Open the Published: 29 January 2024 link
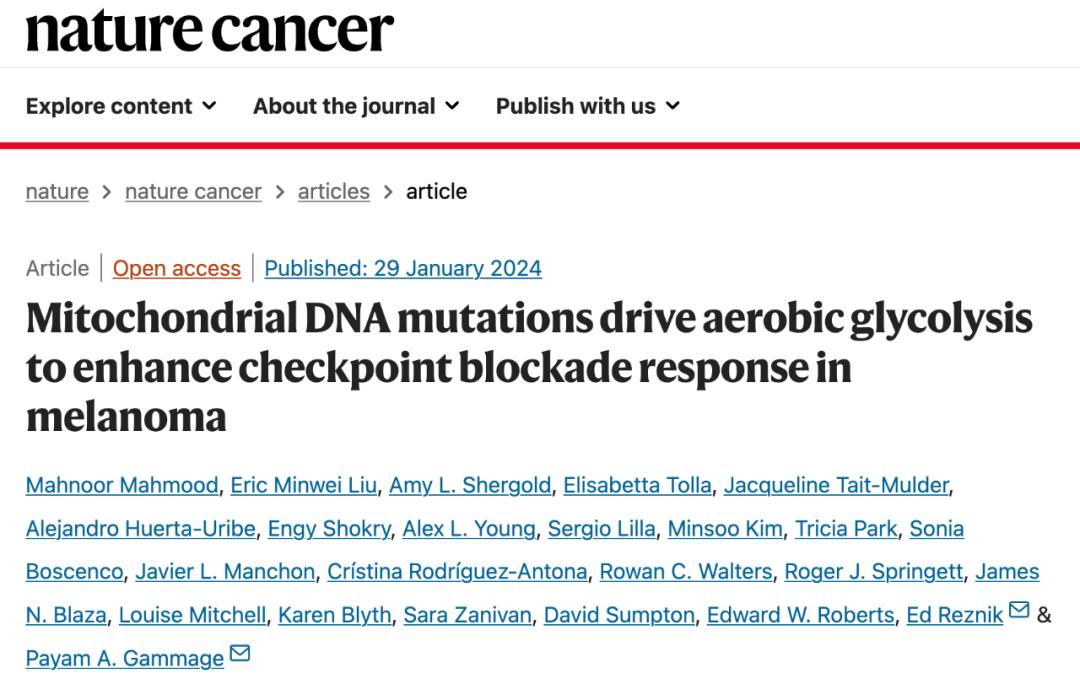Image resolution: width=1080 pixels, height=684 pixels. click(x=403, y=268)
